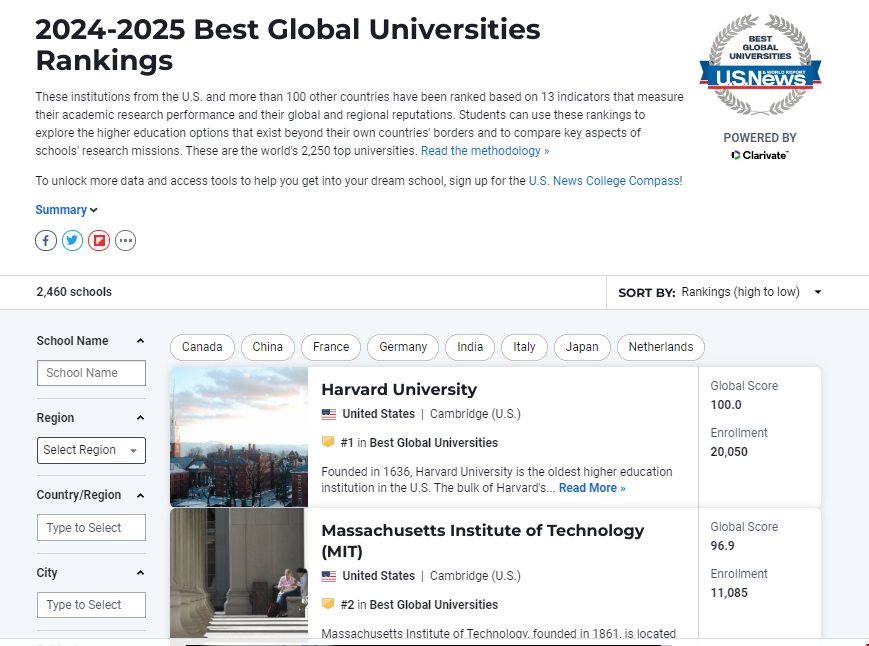Open the Select Region dropdown
This screenshot has width=869, height=646.
coord(91,450)
